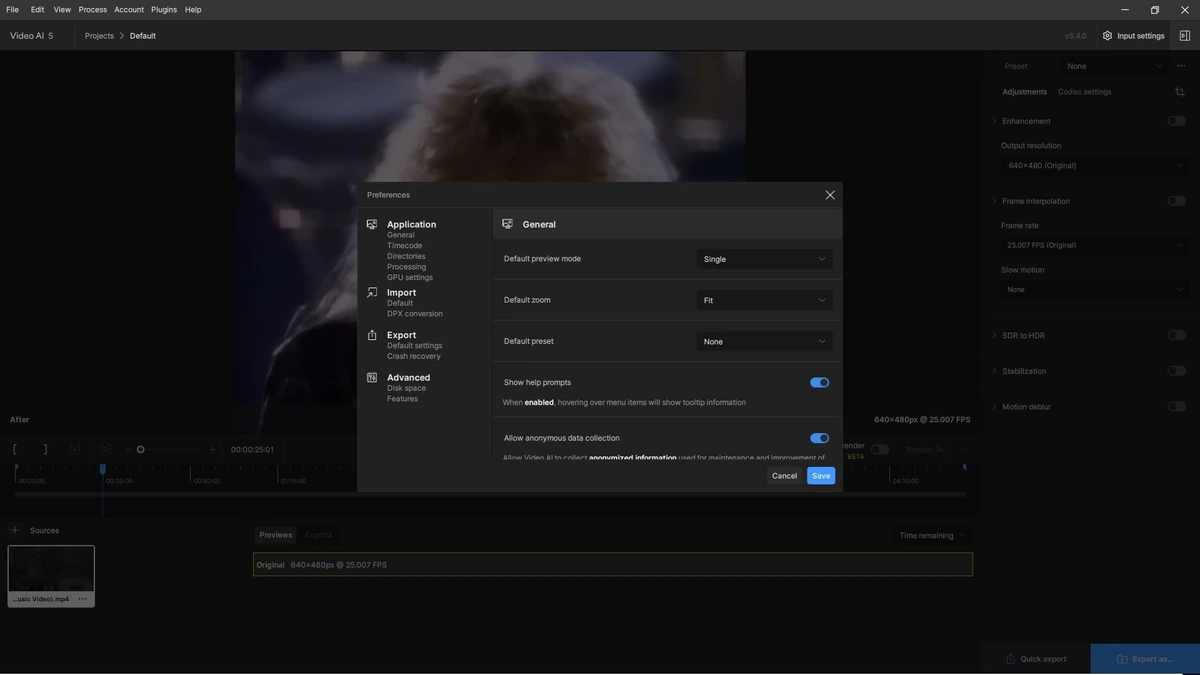Enable the Enhancement toggle
The height and width of the screenshot is (675, 1200).
(x=1177, y=121)
